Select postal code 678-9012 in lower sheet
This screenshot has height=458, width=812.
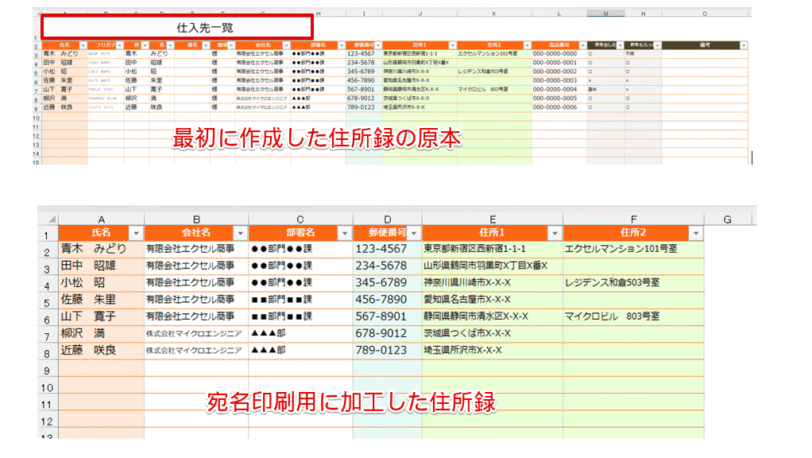pyautogui.click(x=387, y=334)
